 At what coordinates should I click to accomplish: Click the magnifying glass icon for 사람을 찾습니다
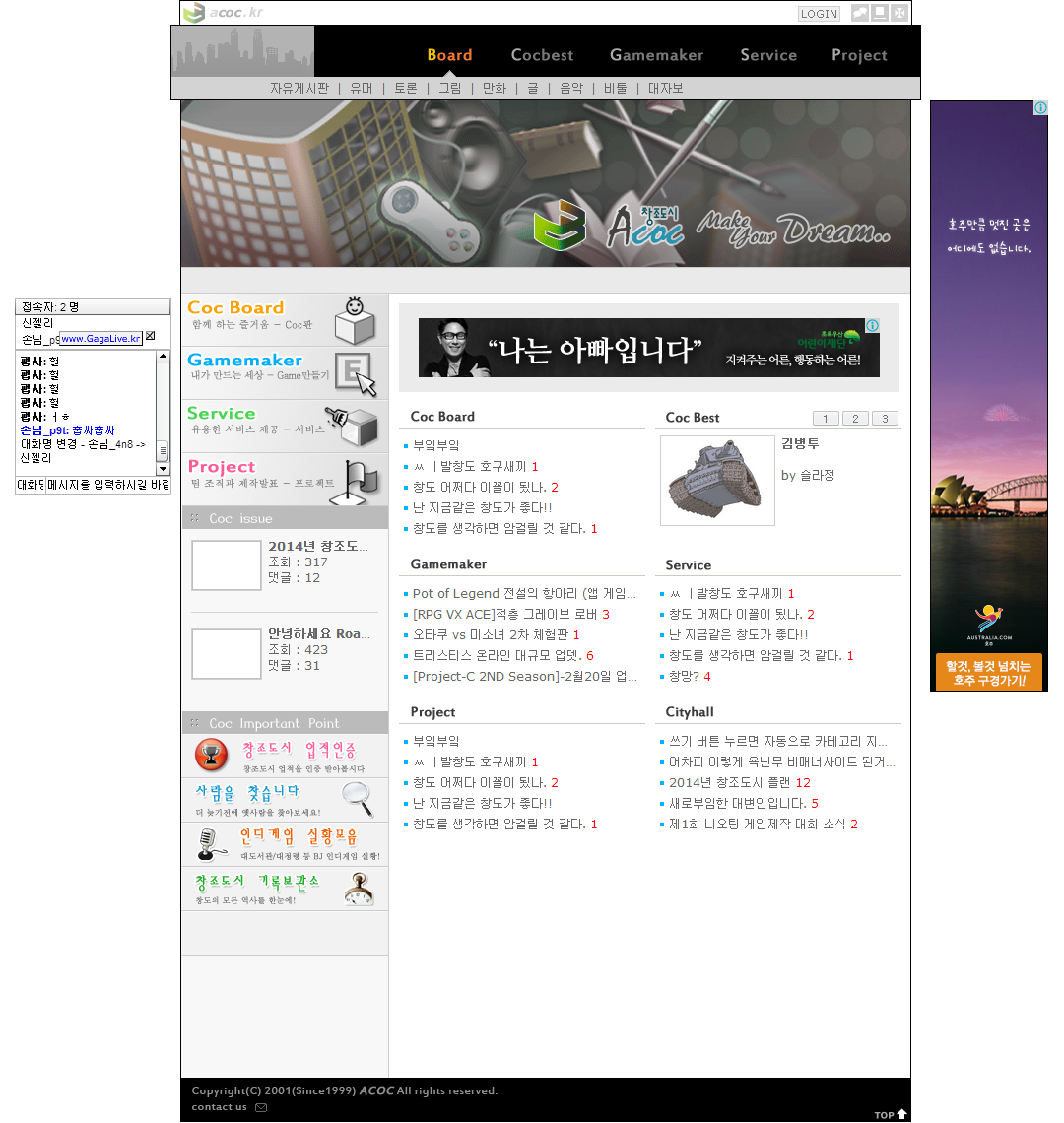357,799
